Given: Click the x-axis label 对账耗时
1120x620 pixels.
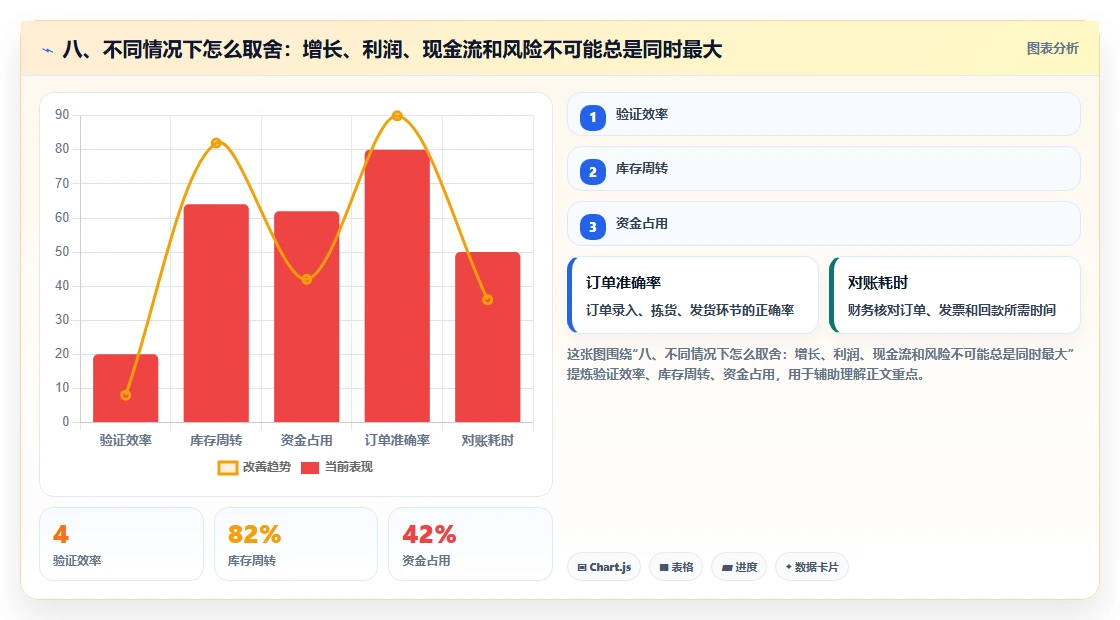Looking at the screenshot, I should point(488,441).
